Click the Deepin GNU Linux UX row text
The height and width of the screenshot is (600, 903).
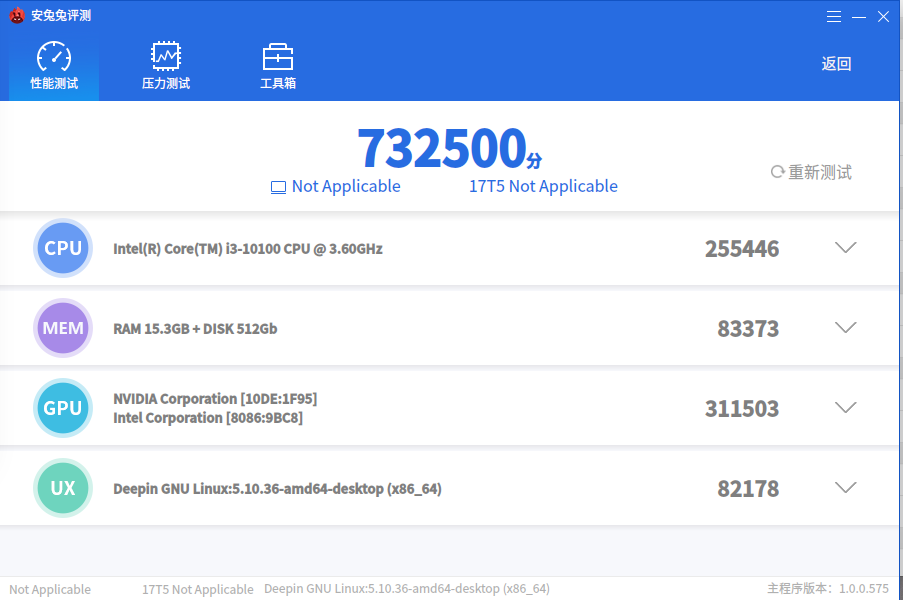[278, 489]
